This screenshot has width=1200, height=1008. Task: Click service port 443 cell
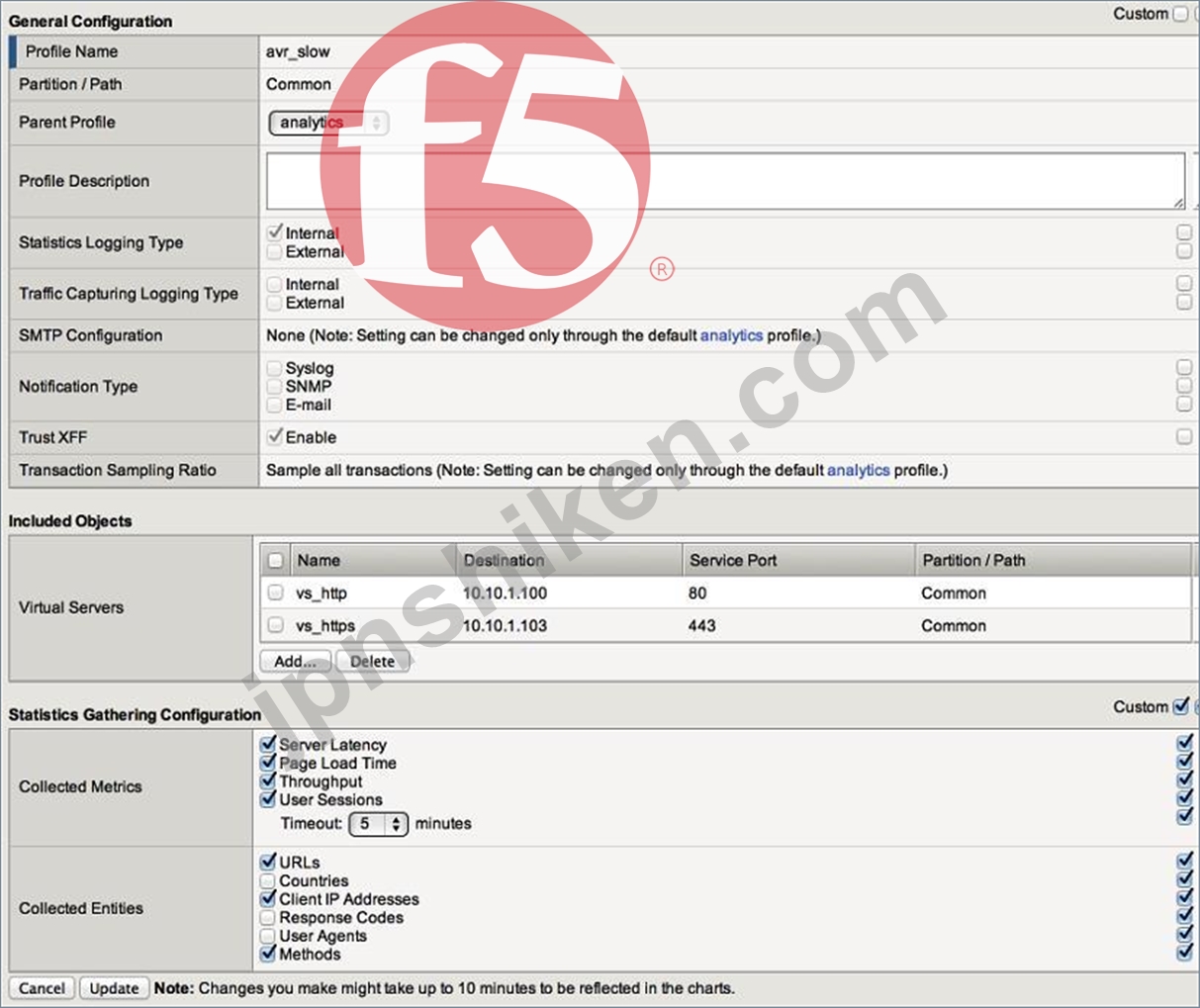(701, 626)
